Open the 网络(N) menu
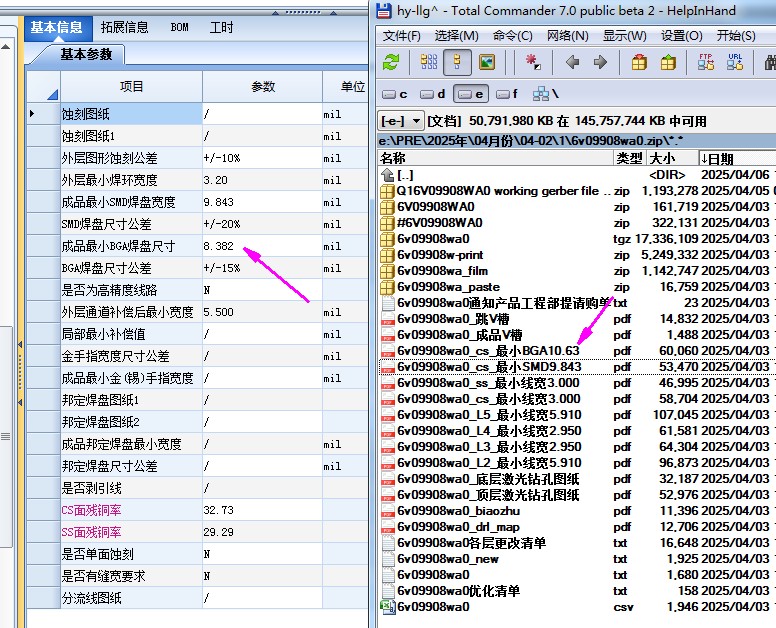 click(x=568, y=36)
